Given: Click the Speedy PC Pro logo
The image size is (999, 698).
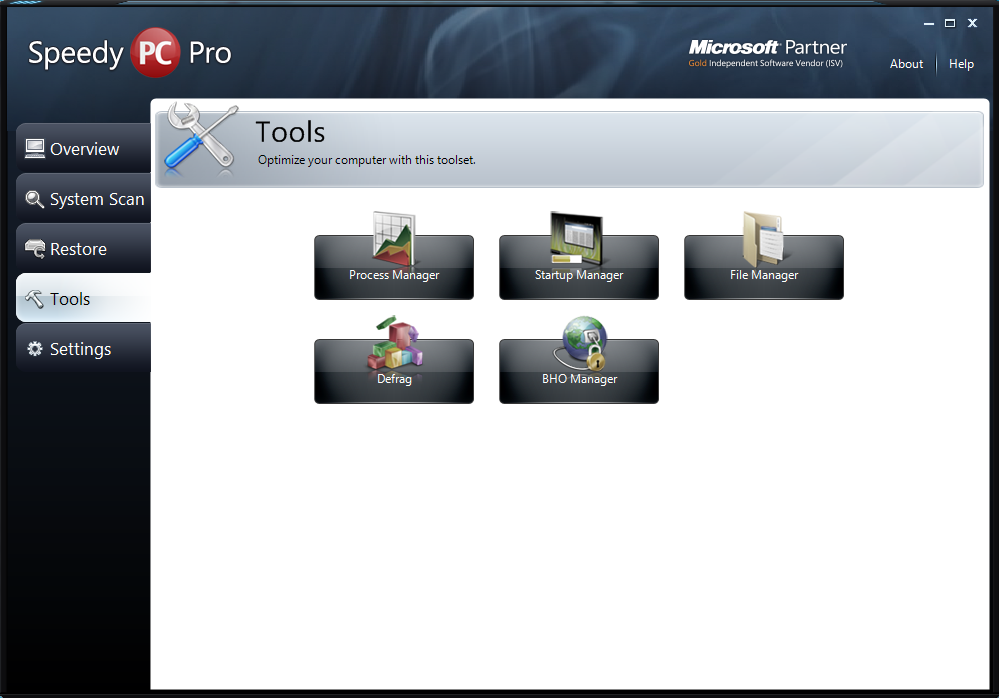Looking at the screenshot, I should [128, 52].
